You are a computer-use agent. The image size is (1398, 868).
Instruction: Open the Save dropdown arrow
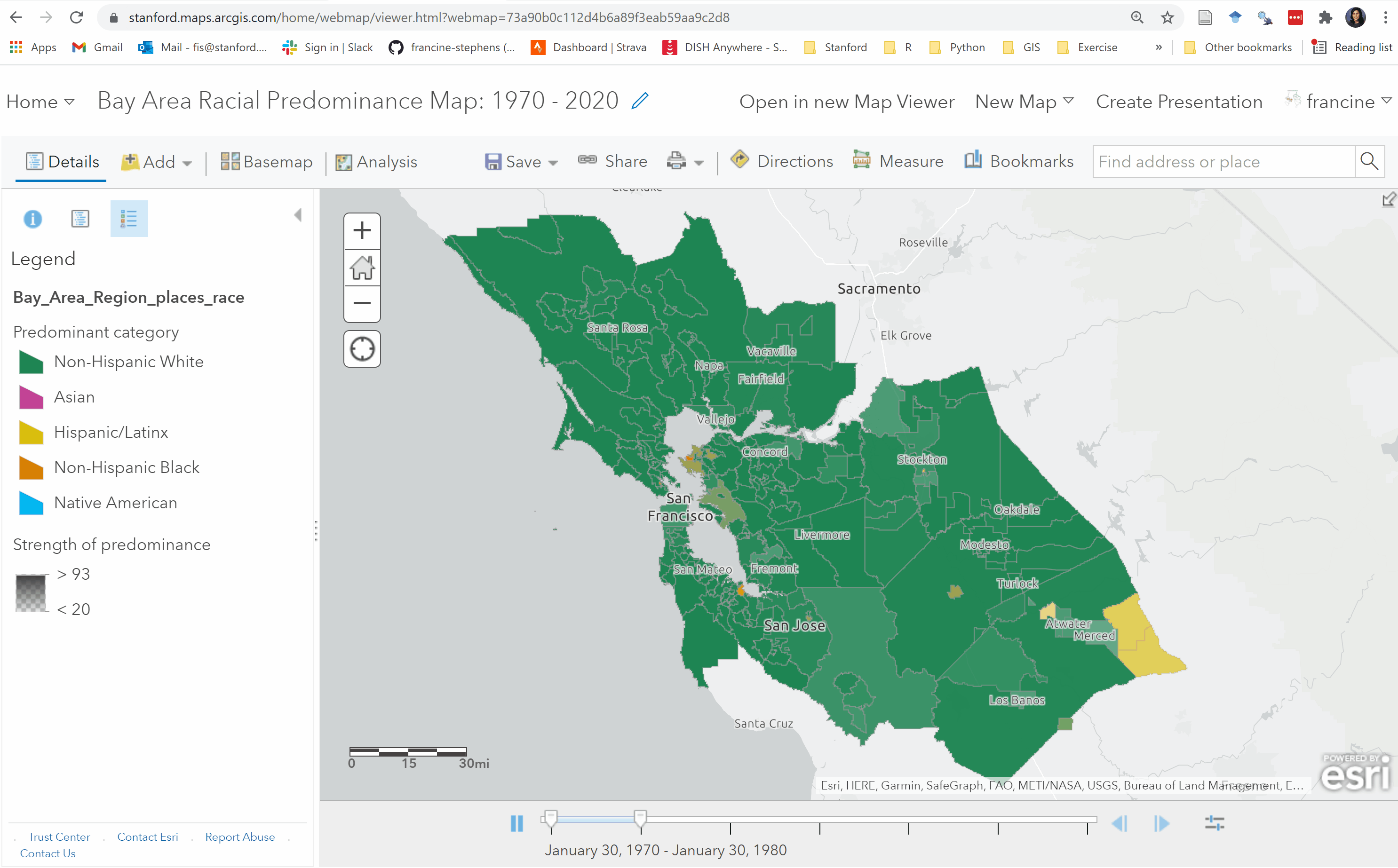point(553,163)
